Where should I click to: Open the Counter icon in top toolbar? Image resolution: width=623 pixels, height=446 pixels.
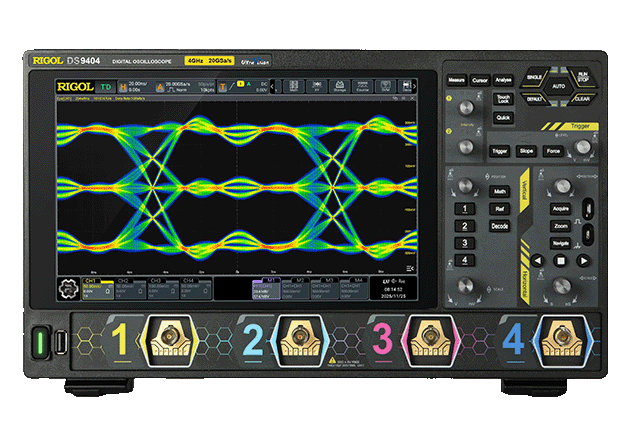362,86
